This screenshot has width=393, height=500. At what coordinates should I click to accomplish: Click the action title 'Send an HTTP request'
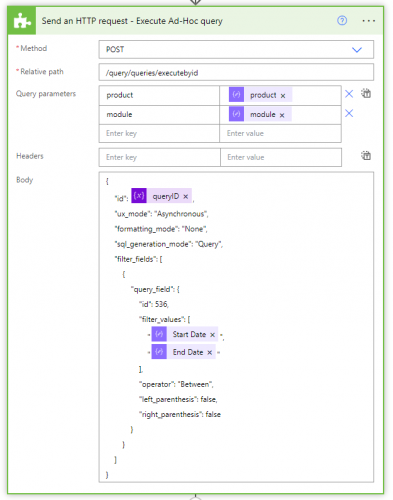click(85, 21)
